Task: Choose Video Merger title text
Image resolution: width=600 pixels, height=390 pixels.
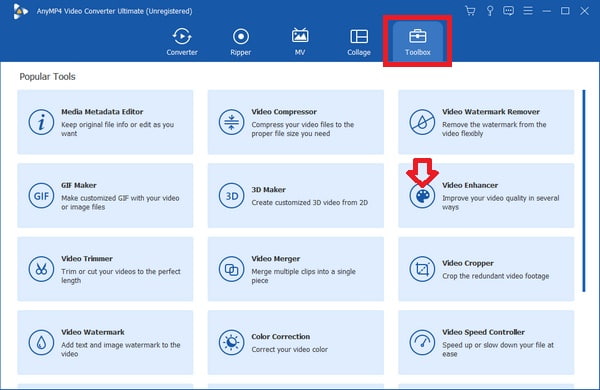Action: [276, 259]
